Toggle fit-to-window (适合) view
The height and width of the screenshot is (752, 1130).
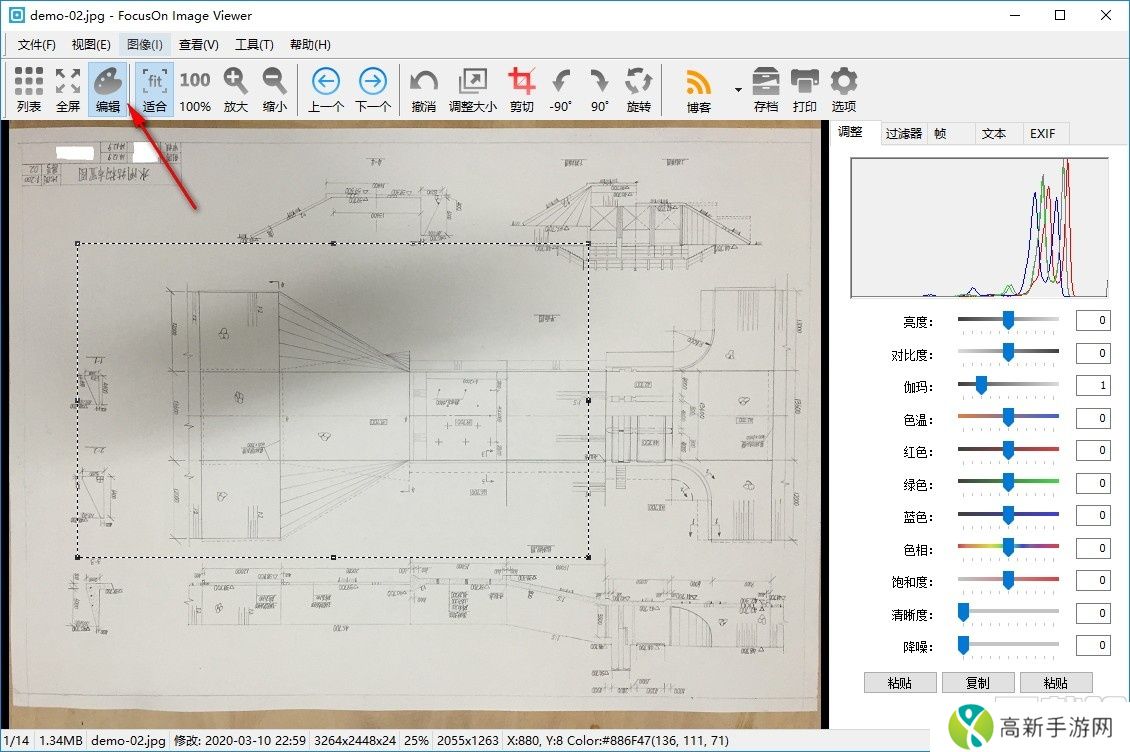coord(155,89)
